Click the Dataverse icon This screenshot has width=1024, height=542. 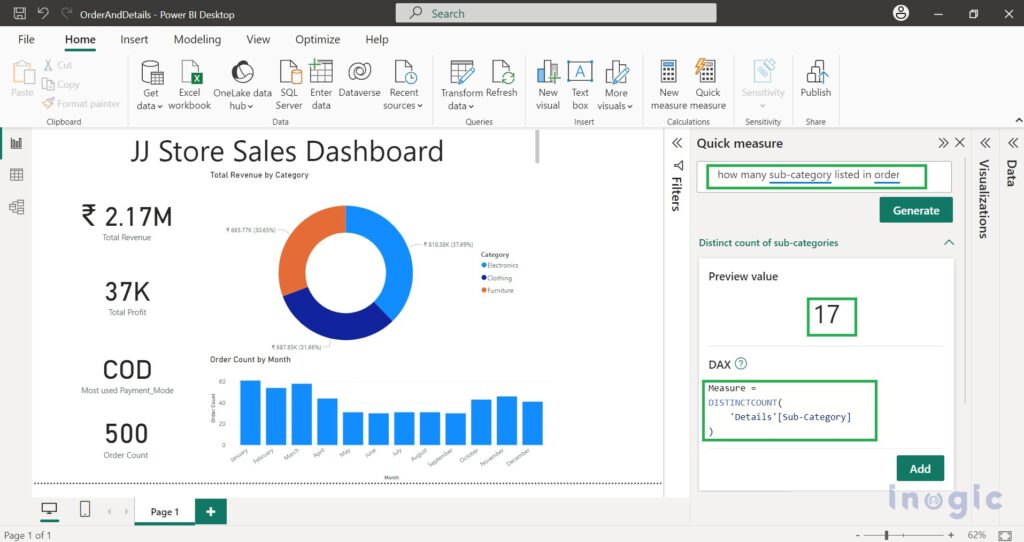coord(360,74)
